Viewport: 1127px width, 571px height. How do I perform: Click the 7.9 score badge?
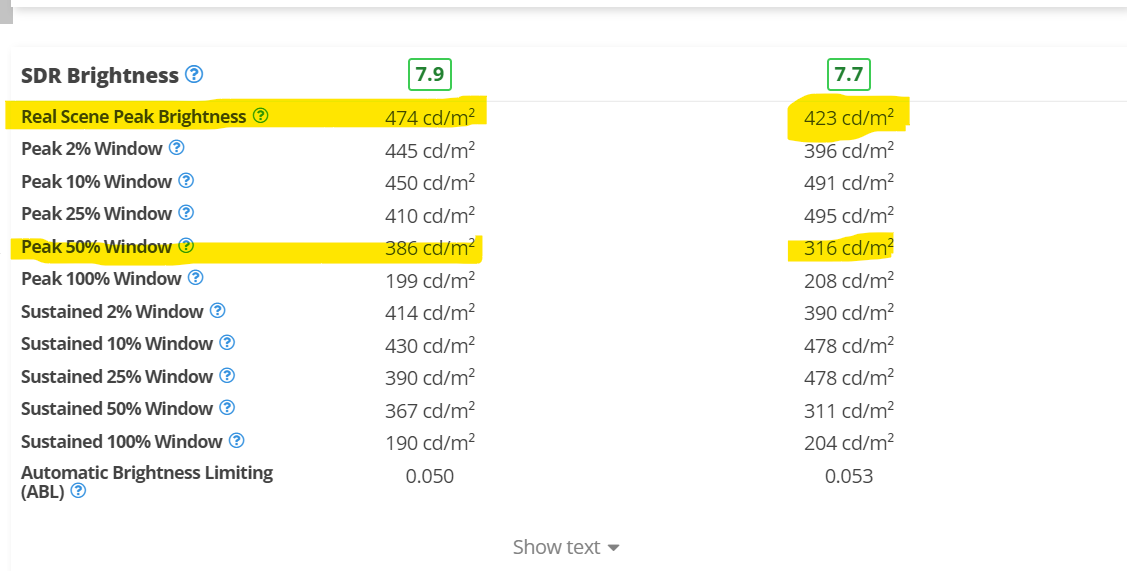(430, 74)
